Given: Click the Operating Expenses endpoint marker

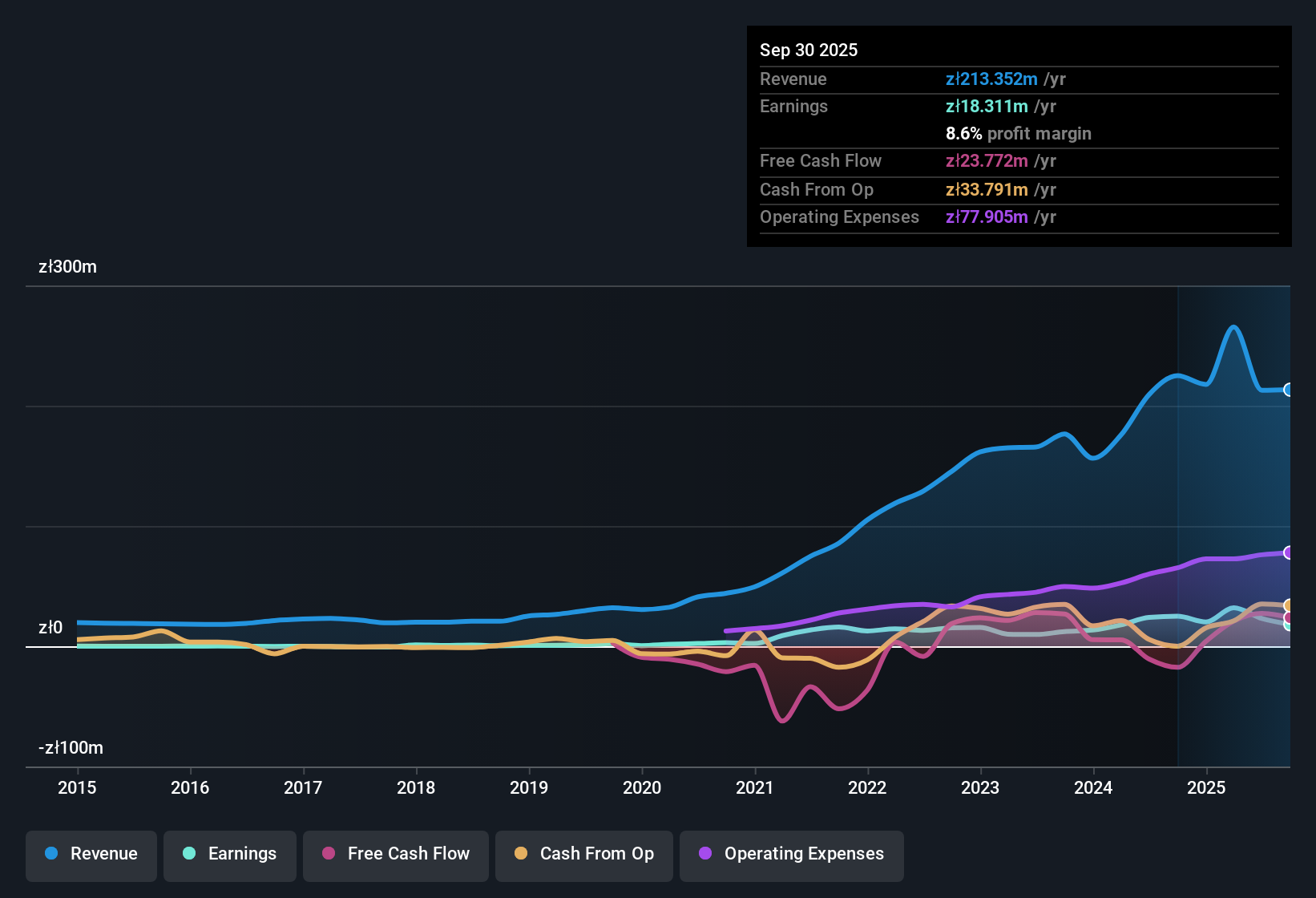Looking at the screenshot, I should [1289, 552].
